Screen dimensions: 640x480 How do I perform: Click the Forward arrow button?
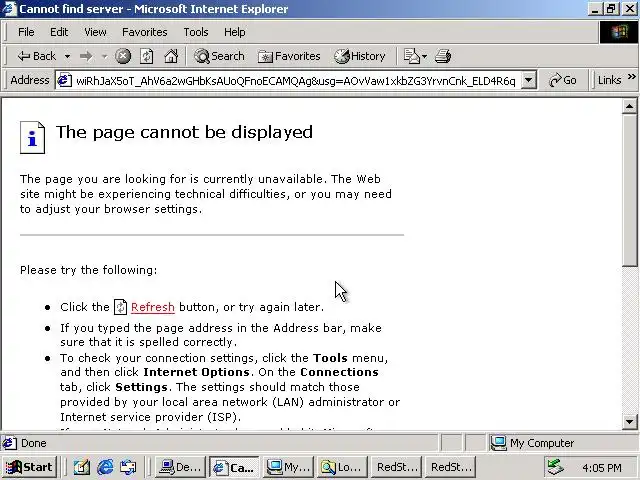click(86, 56)
